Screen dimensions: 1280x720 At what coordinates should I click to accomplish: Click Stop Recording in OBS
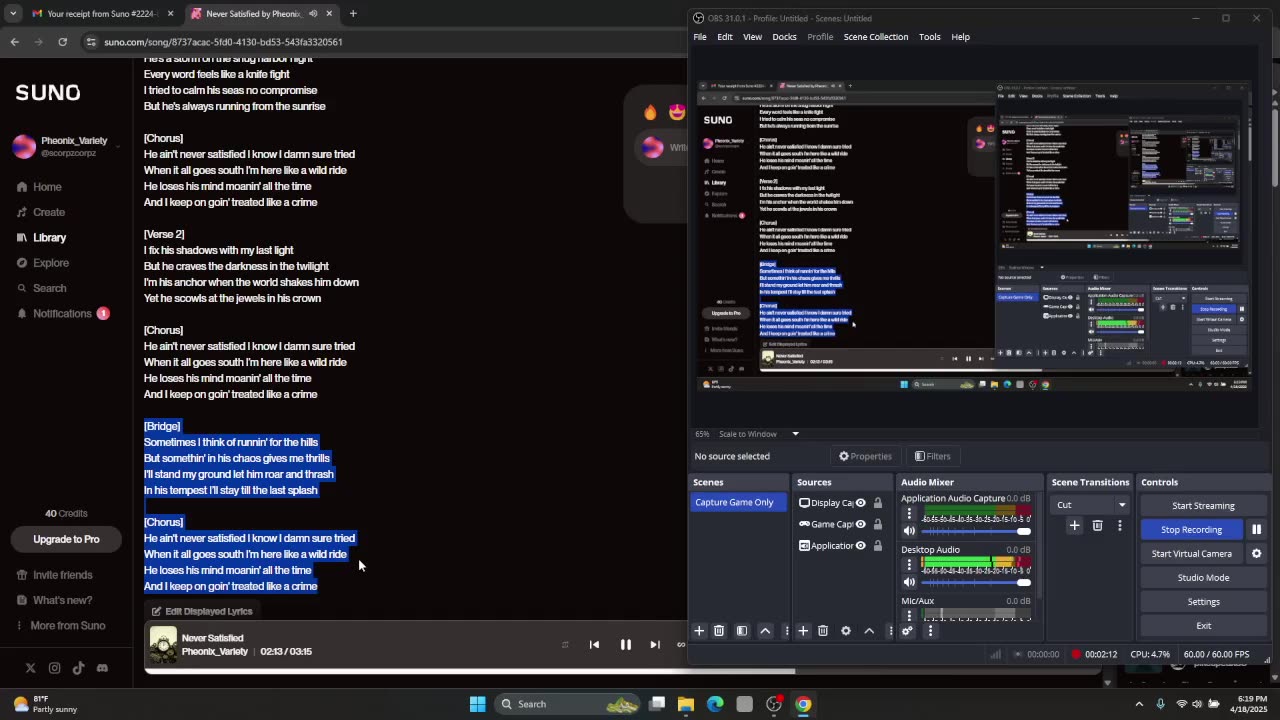coord(1191,530)
